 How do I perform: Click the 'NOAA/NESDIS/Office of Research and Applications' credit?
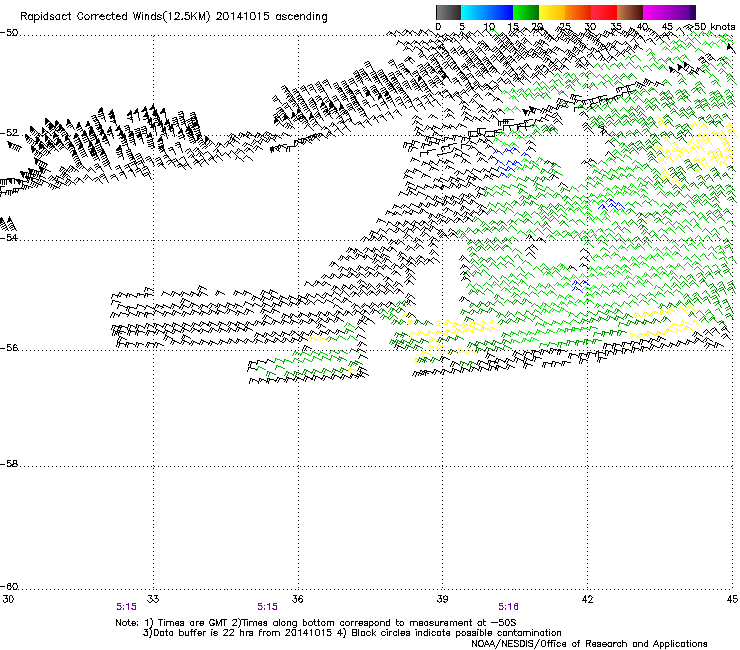click(x=589, y=644)
